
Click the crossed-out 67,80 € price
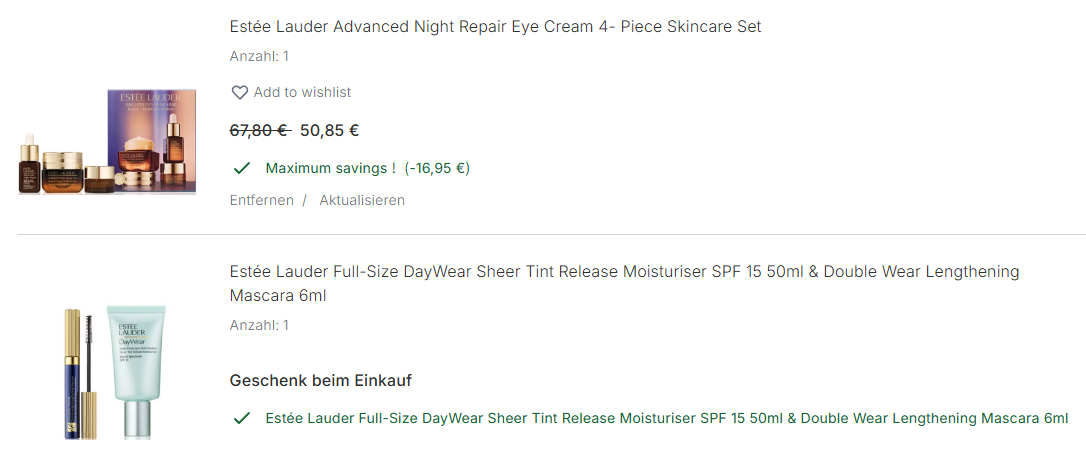click(259, 130)
